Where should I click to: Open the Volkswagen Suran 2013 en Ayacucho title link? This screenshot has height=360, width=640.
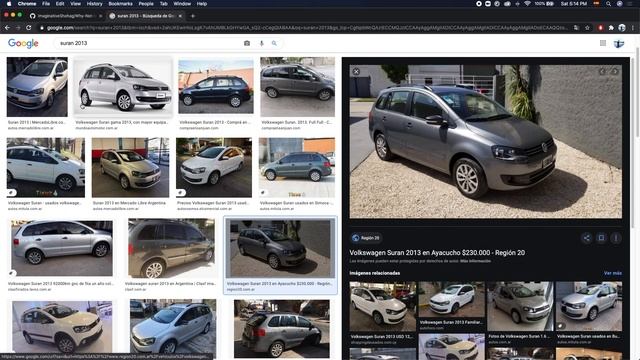[x=437, y=253]
